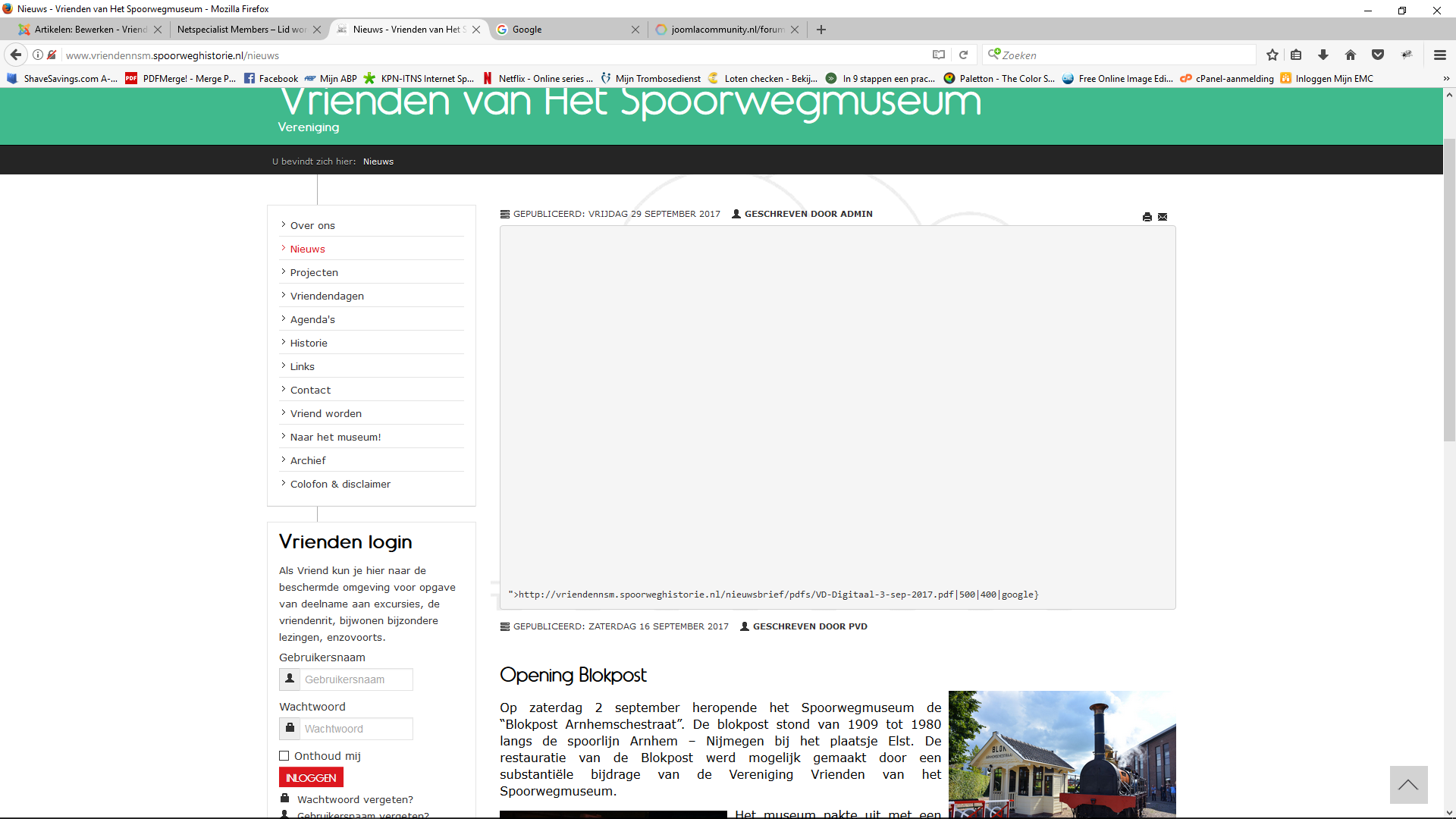Close the Google tab
This screenshot has width=1456, height=819.
coord(635,30)
